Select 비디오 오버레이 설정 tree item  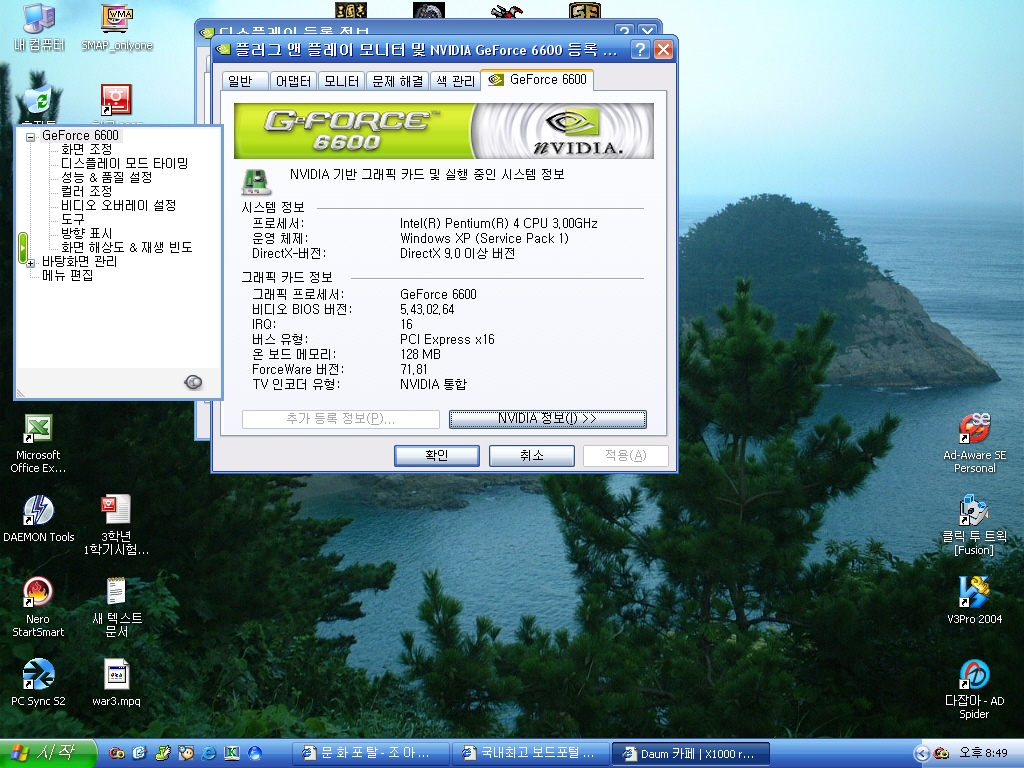(x=119, y=205)
